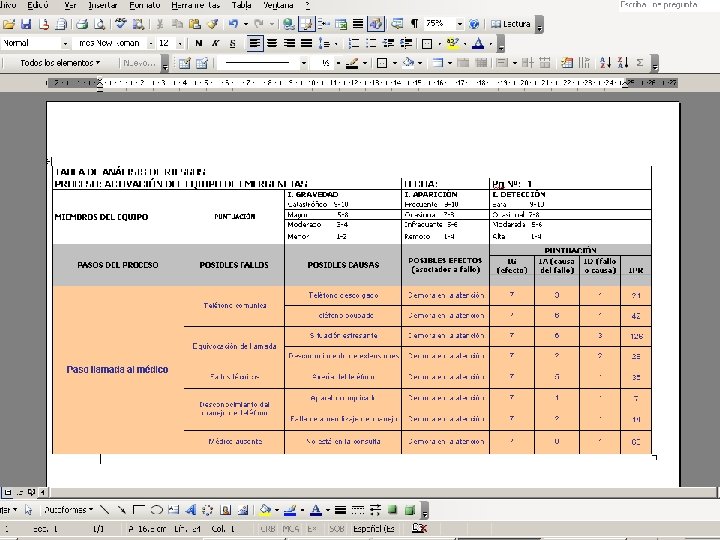Insert a text box
The width and height of the screenshot is (720, 540).
tap(173, 510)
